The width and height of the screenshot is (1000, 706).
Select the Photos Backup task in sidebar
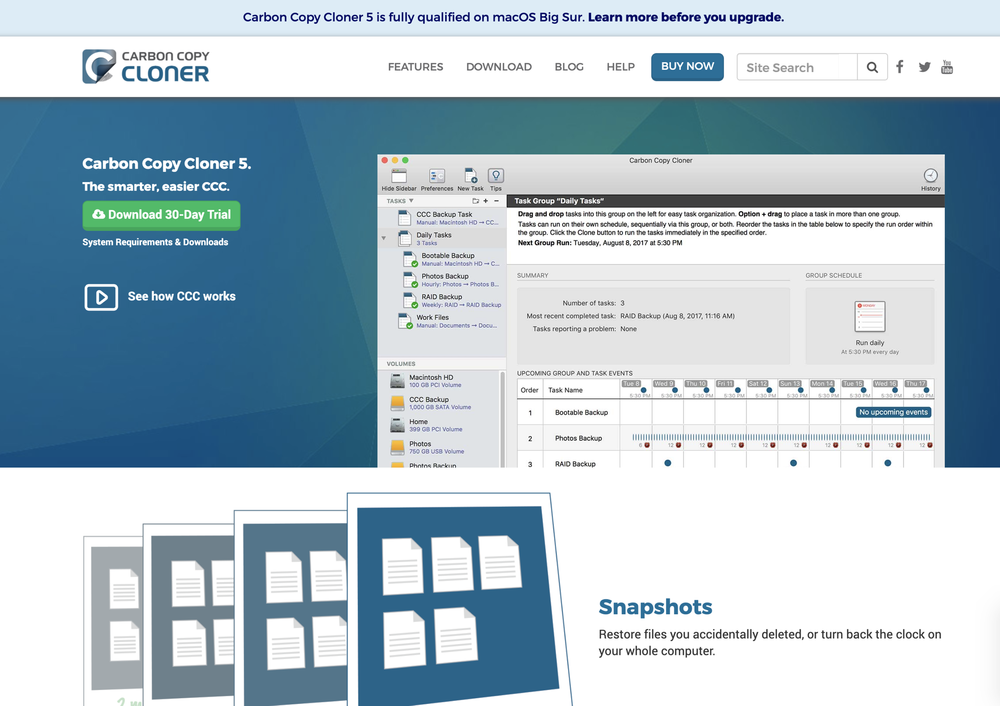[451, 280]
